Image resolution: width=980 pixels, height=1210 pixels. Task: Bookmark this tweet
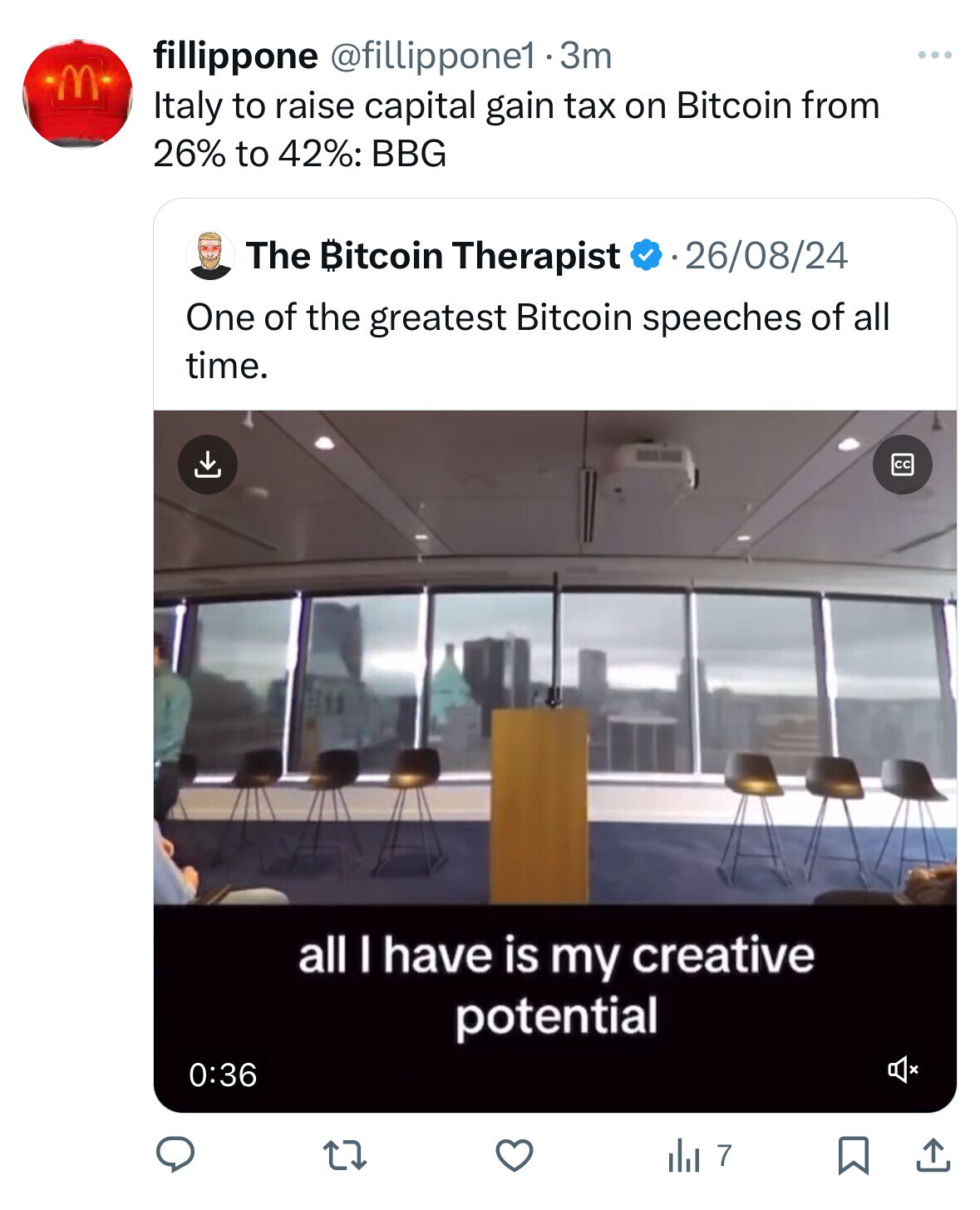coord(853,1155)
